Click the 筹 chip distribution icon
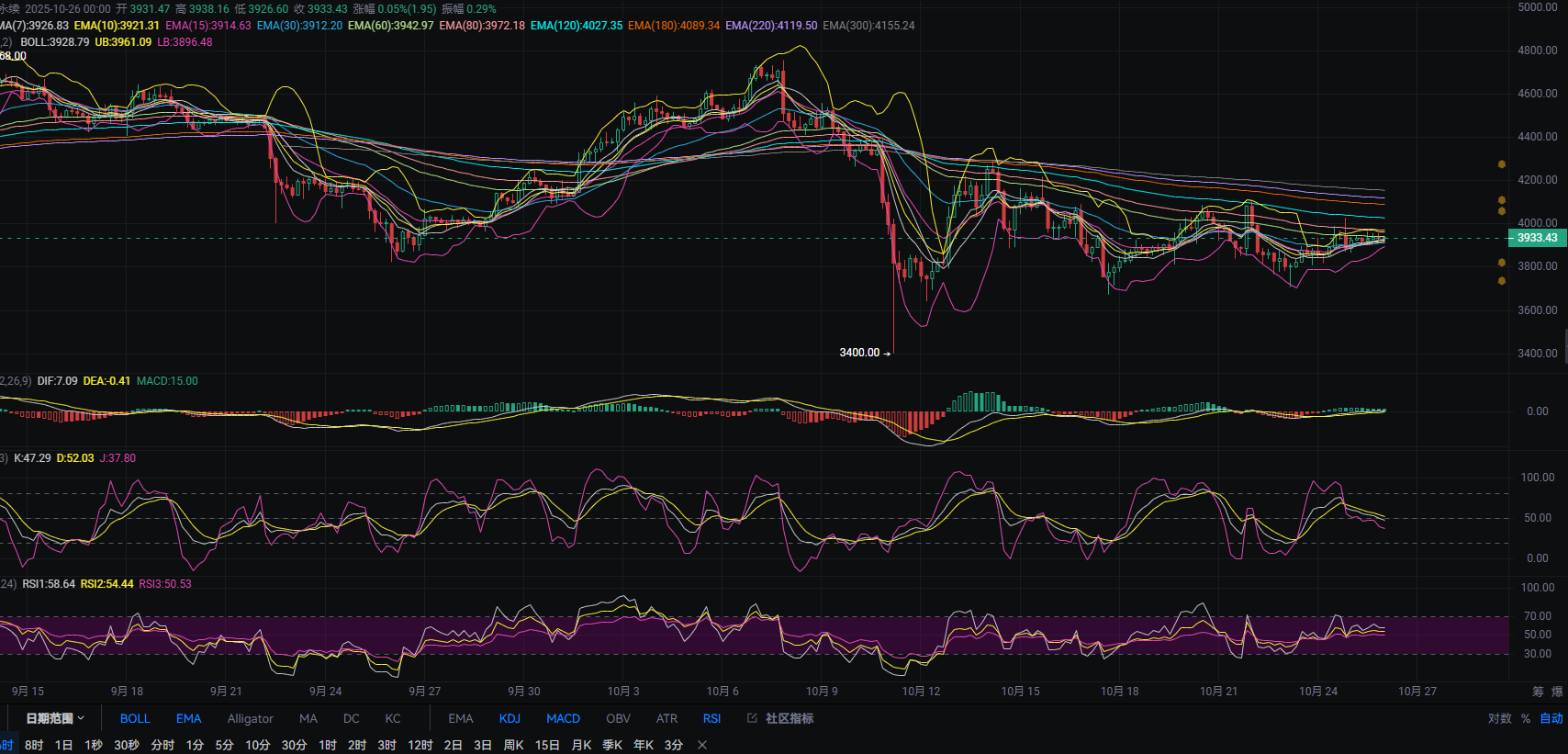The height and width of the screenshot is (754, 1568). pyautogui.click(x=1538, y=692)
